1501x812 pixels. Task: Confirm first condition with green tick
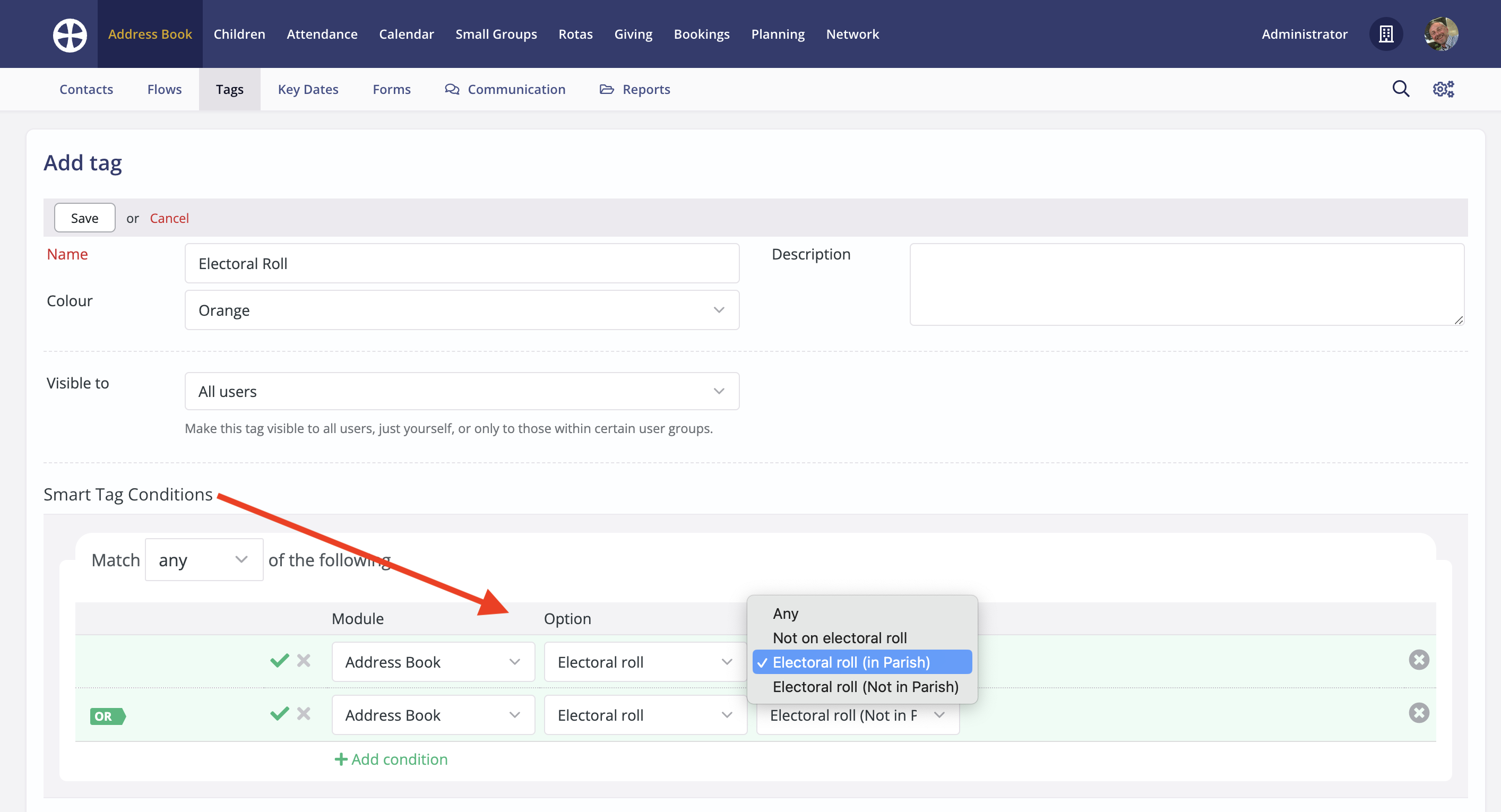pyautogui.click(x=280, y=661)
